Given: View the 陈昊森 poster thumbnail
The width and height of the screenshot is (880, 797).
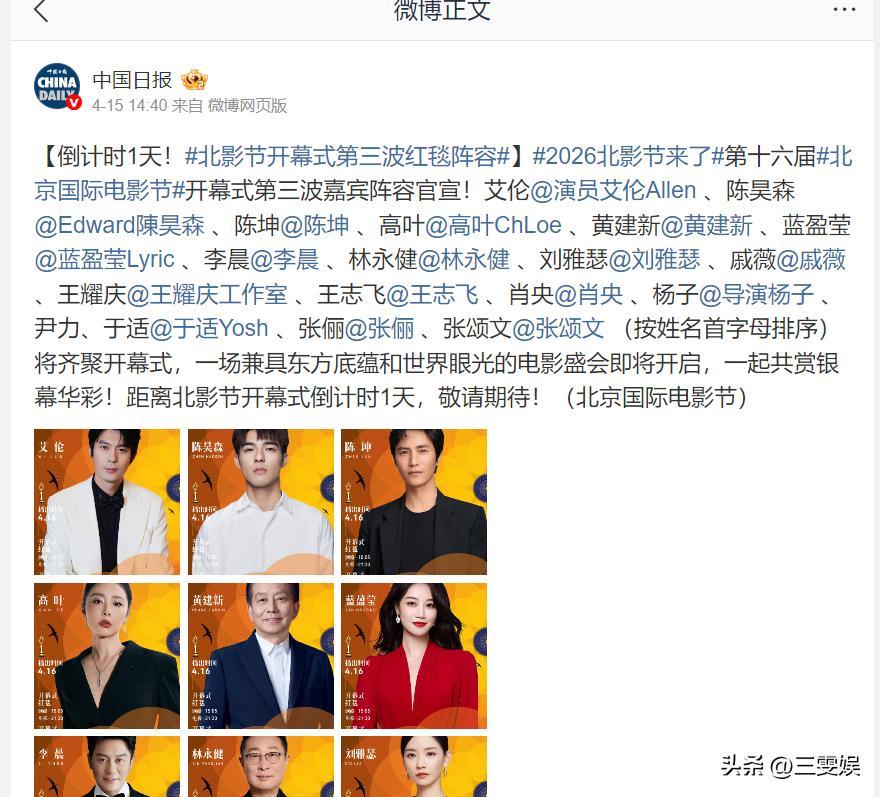Looking at the screenshot, I should point(261,502).
